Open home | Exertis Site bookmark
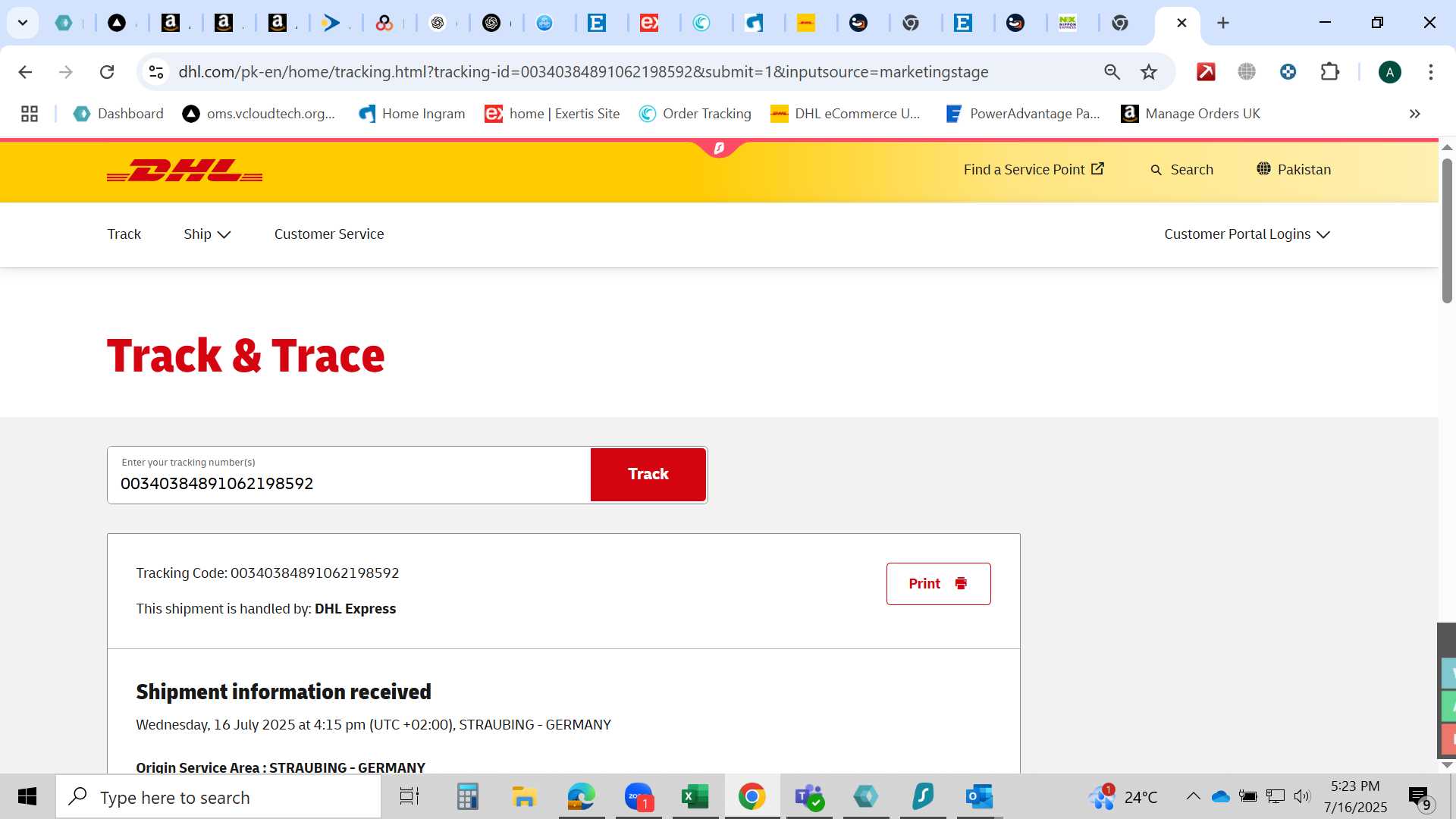1456x819 pixels. tap(552, 114)
